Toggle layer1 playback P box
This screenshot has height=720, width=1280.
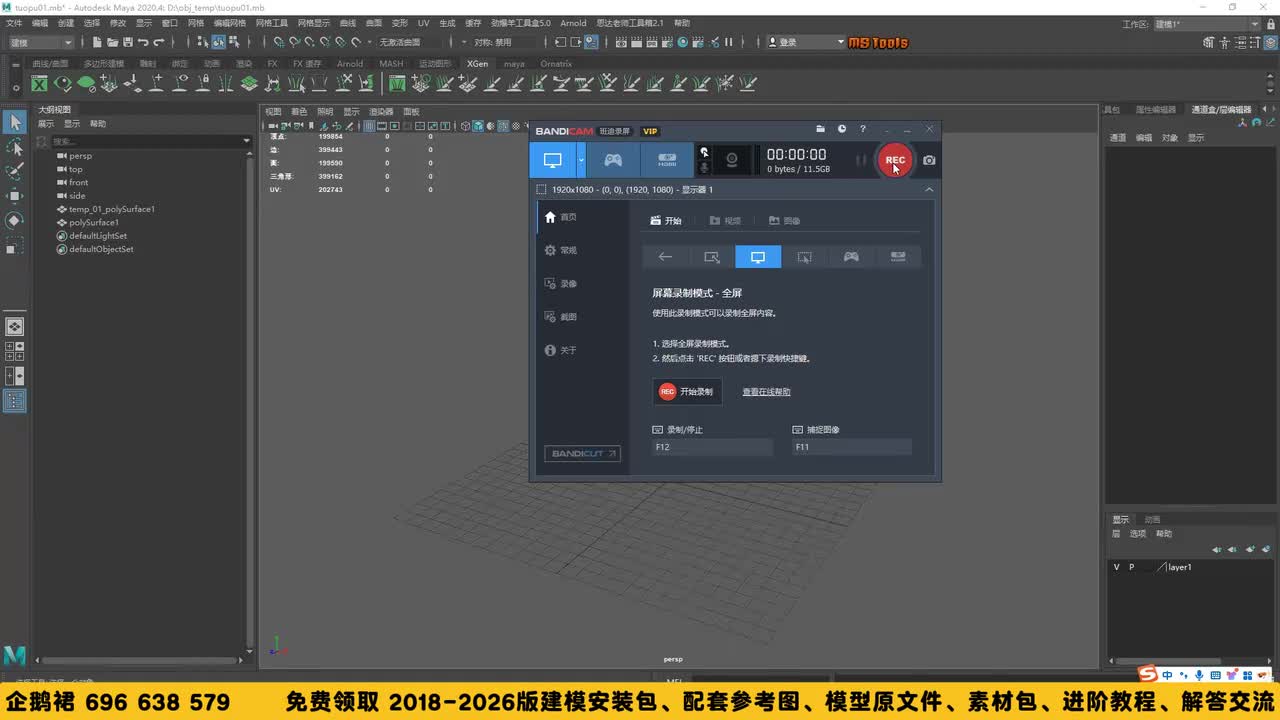1132,567
